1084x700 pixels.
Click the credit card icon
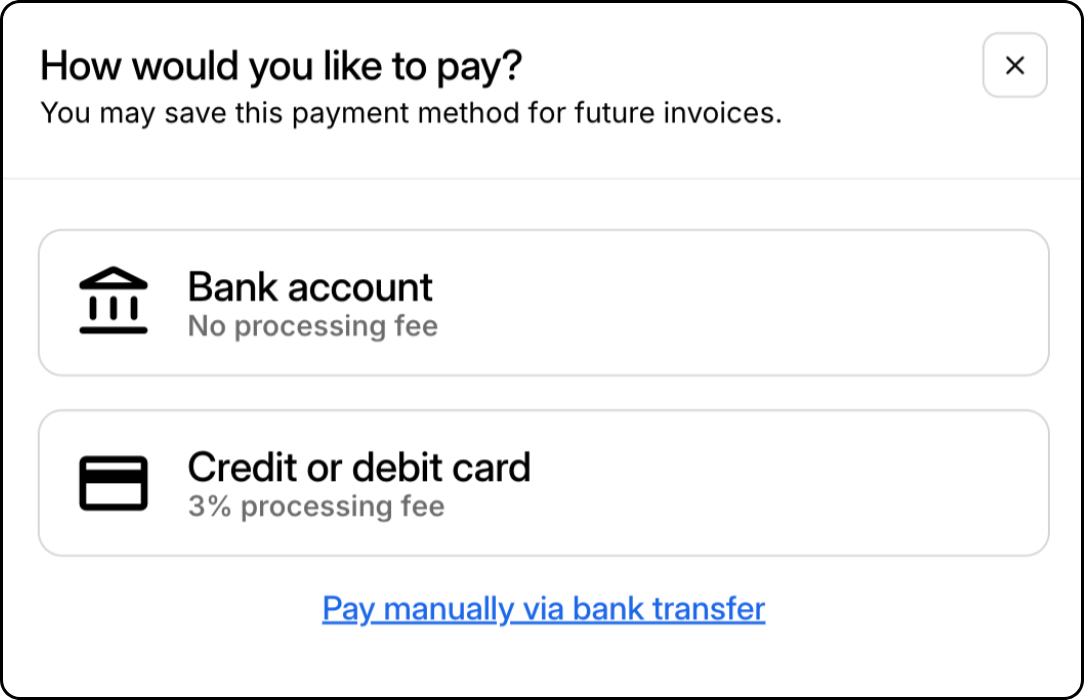pyautogui.click(x=113, y=483)
